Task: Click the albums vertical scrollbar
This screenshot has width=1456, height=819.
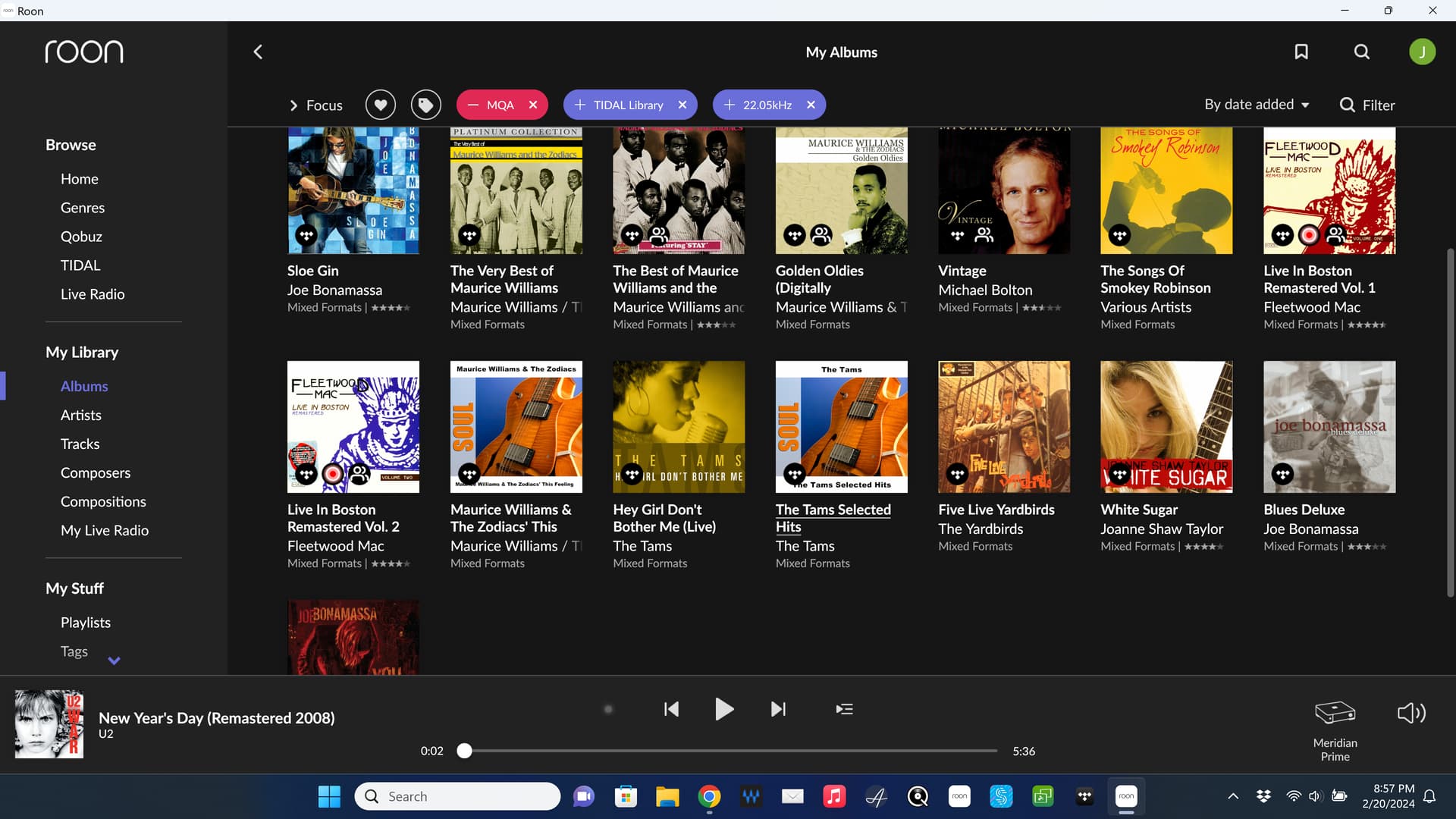Action: pyautogui.click(x=1450, y=422)
